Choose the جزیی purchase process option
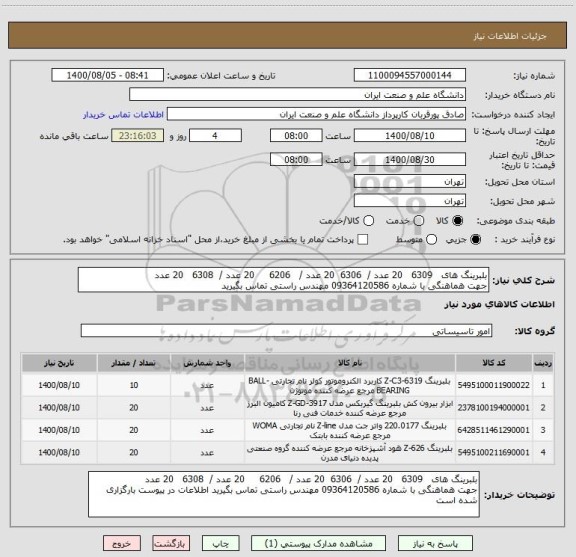576x557 pixels. (476, 240)
